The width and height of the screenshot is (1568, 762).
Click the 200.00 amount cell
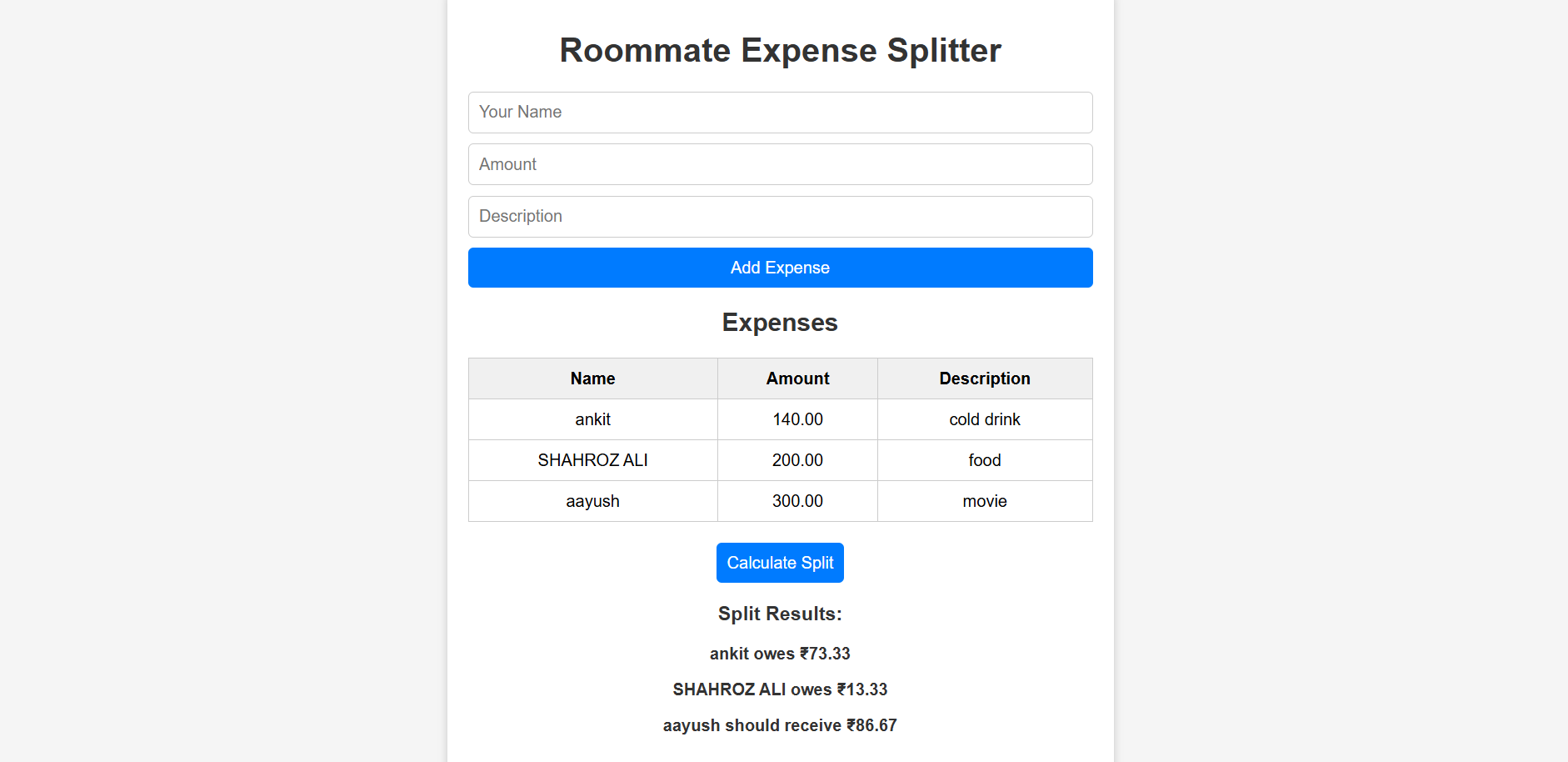(x=797, y=460)
